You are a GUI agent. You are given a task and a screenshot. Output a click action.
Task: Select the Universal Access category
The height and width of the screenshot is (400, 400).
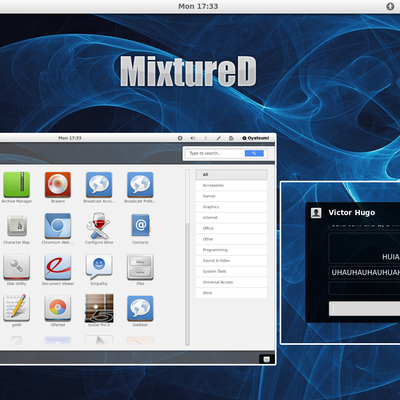(231, 282)
